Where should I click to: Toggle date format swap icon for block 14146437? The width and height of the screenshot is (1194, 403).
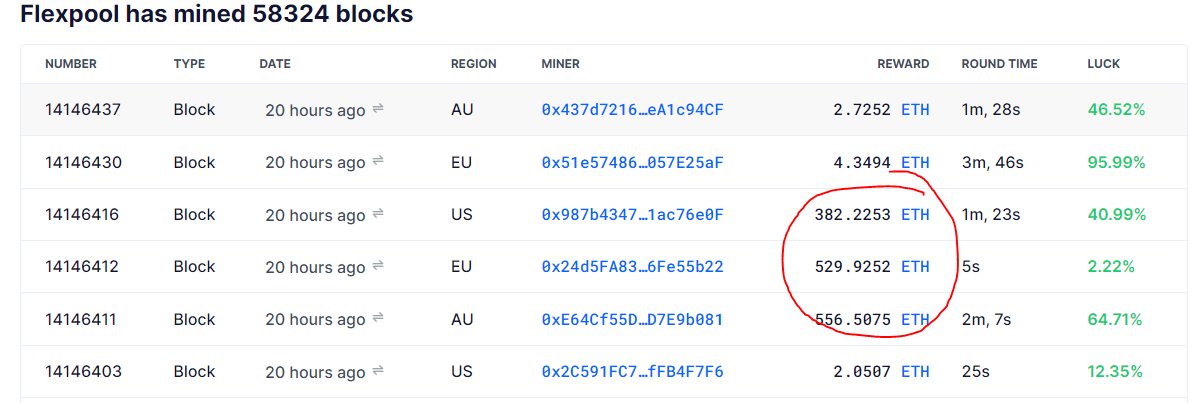click(378, 109)
